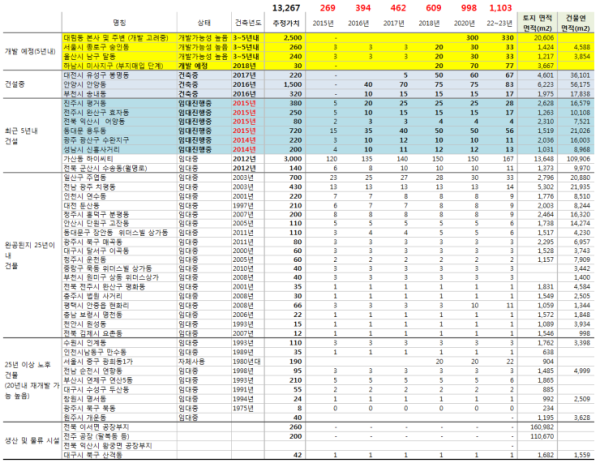
Task: Select the 하남시 미사지구 (부지매입 단계) cell
Action: point(114,65)
